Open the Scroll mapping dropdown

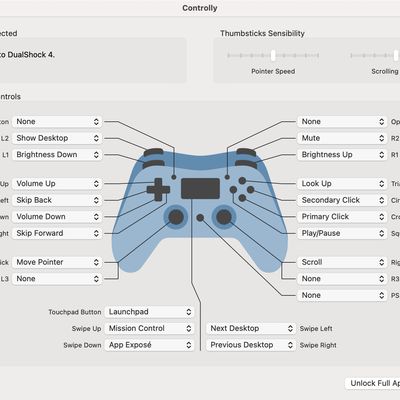click(342, 262)
